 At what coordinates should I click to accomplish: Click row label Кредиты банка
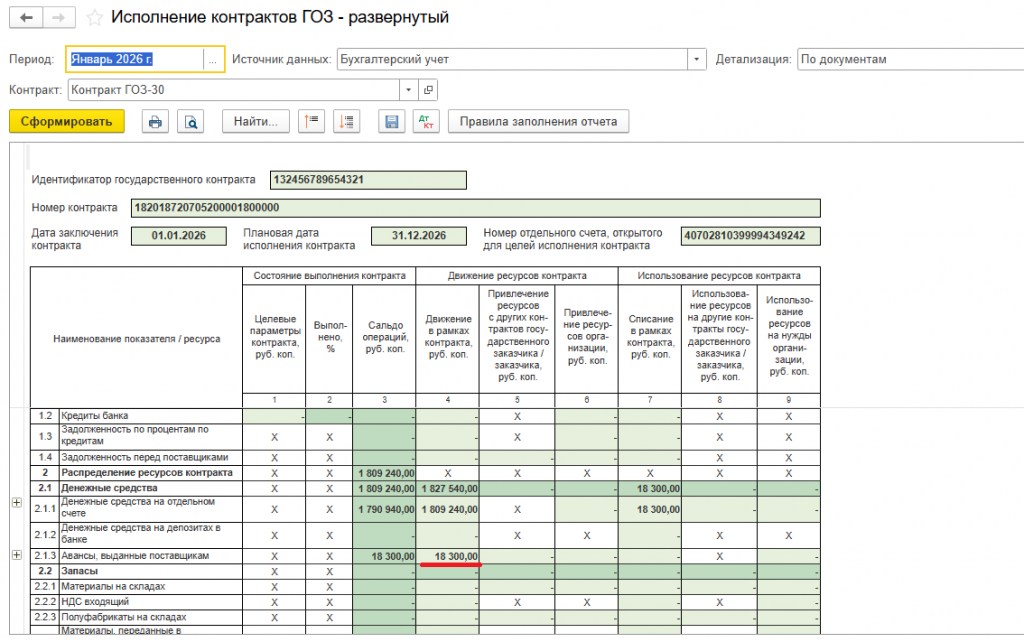95,416
